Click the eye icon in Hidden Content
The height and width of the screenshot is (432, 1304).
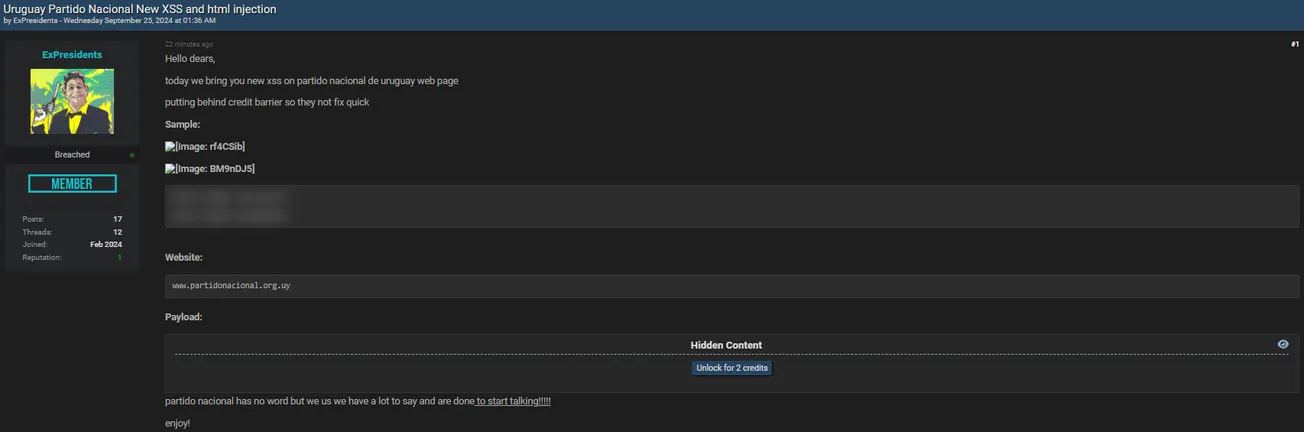1283,344
